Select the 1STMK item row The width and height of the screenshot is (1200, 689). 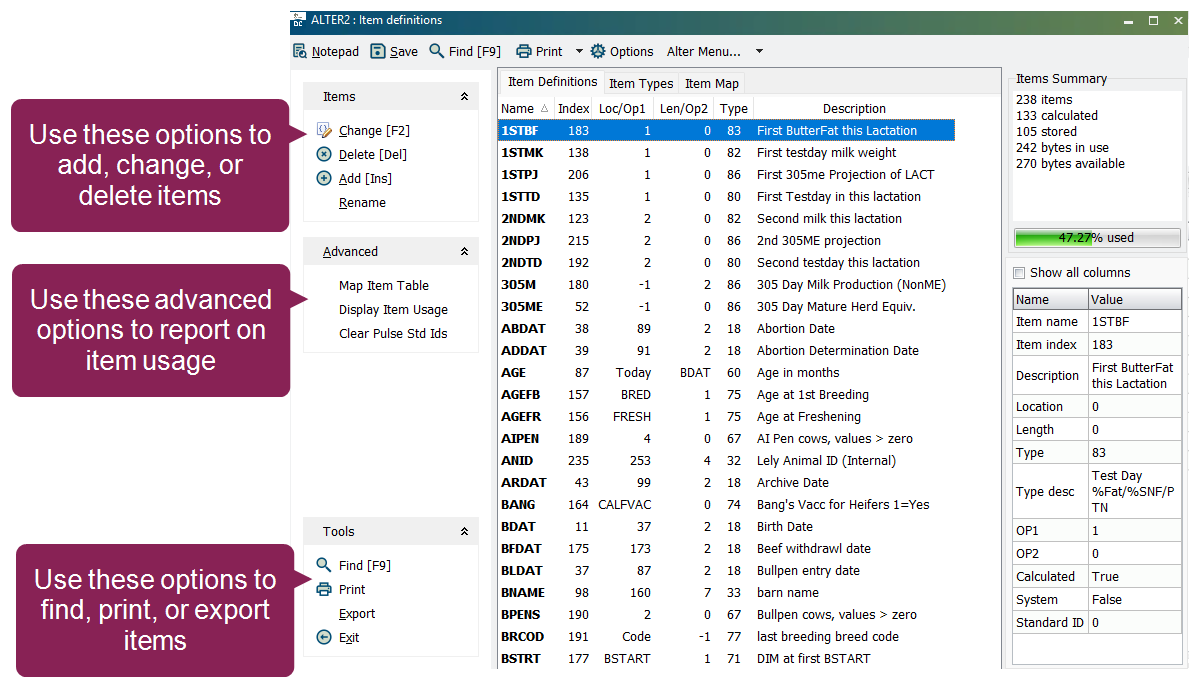pyautogui.click(x=727, y=152)
